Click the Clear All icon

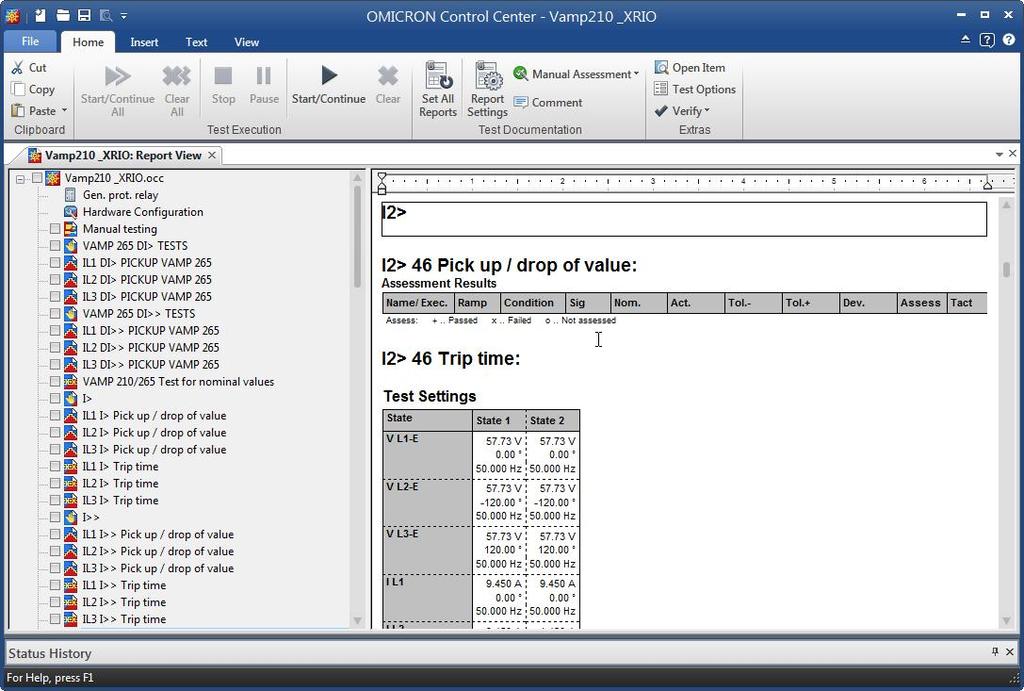[176, 76]
